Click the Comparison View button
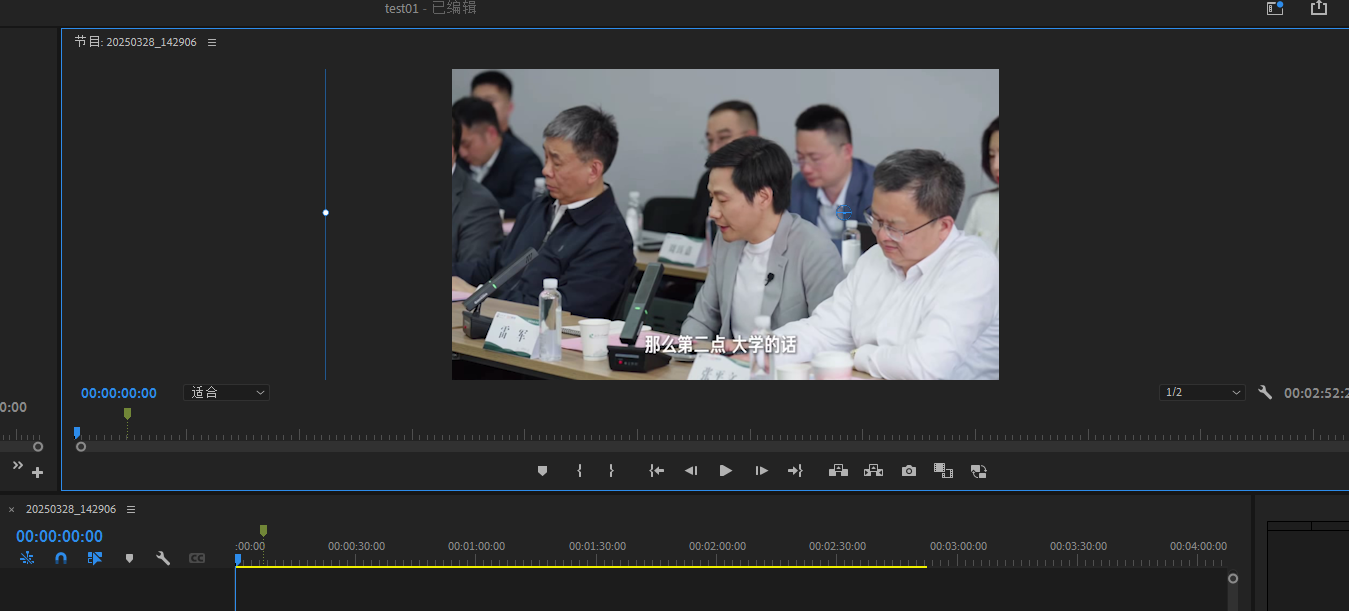This screenshot has height=611, width=1349. click(x=943, y=471)
